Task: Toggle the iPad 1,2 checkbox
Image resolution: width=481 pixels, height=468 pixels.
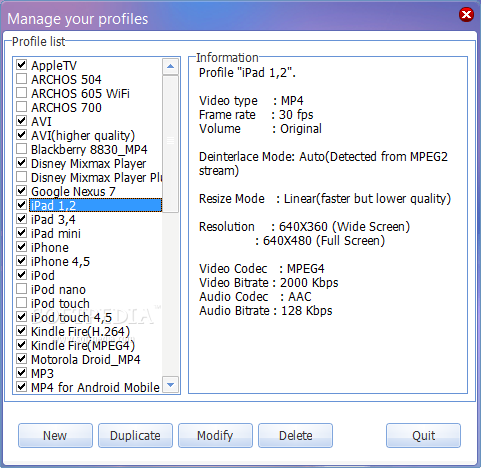Action: pos(22,204)
